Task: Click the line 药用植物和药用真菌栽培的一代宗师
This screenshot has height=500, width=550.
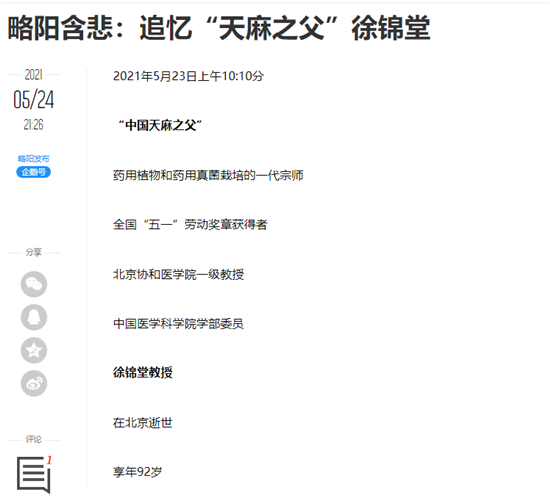Action: pos(208,175)
